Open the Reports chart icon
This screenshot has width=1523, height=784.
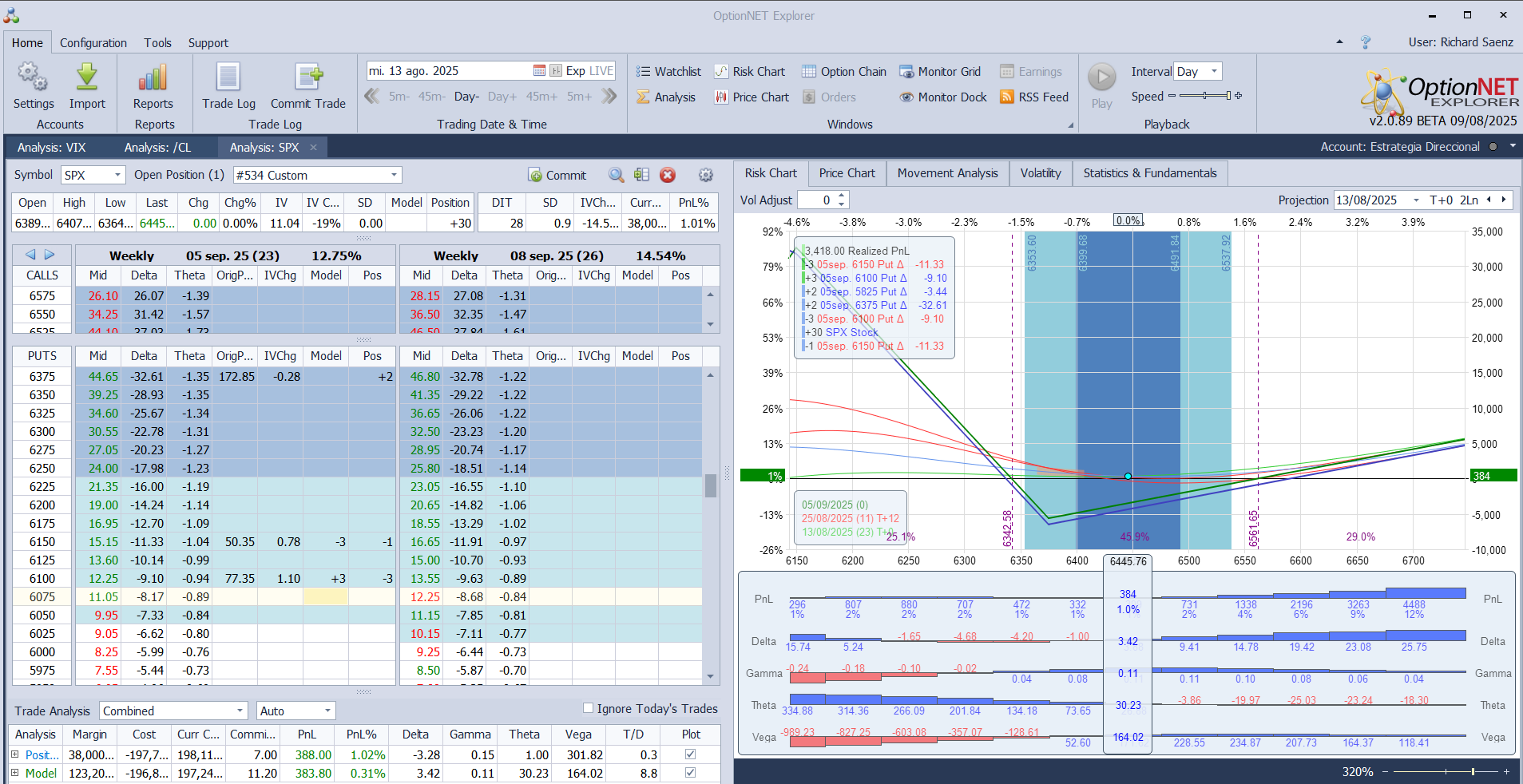click(x=153, y=78)
